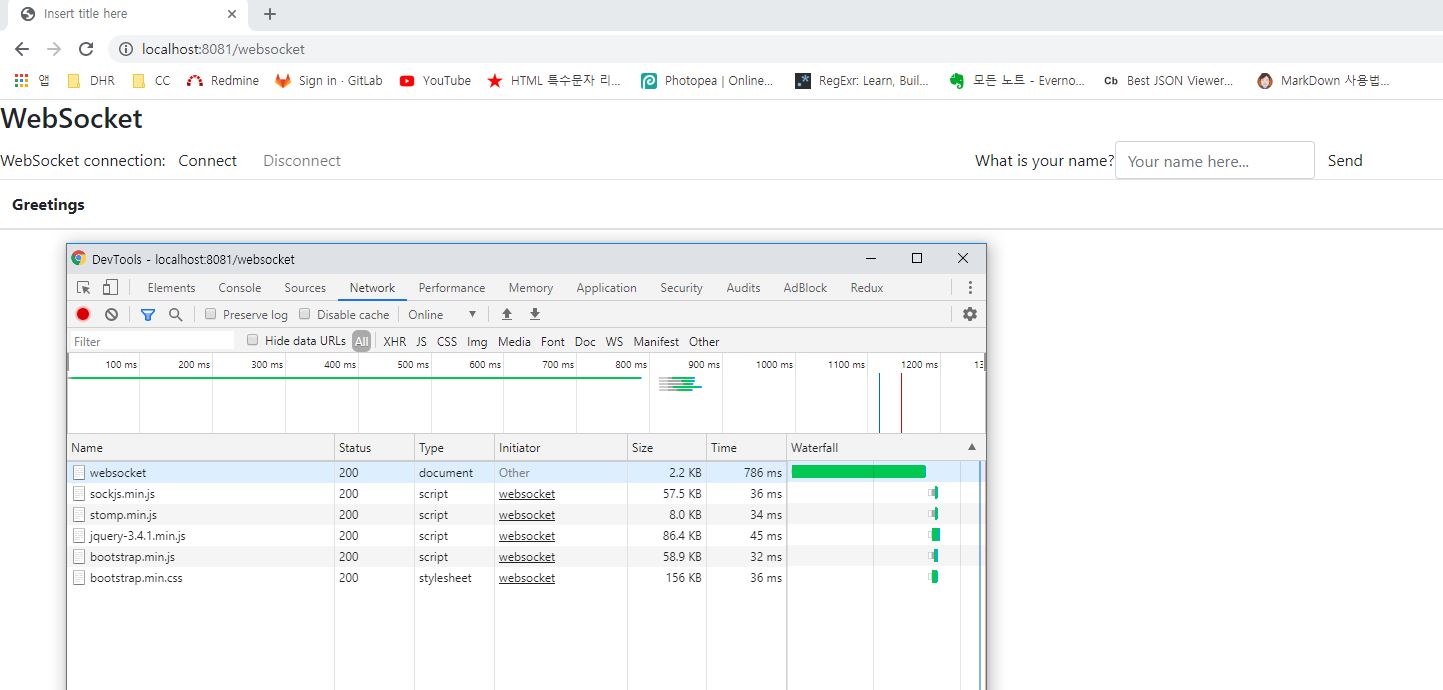This screenshot has height=690, width=1443.
Task: Open the apps grid bookmark icon
Action: [22, 81]
